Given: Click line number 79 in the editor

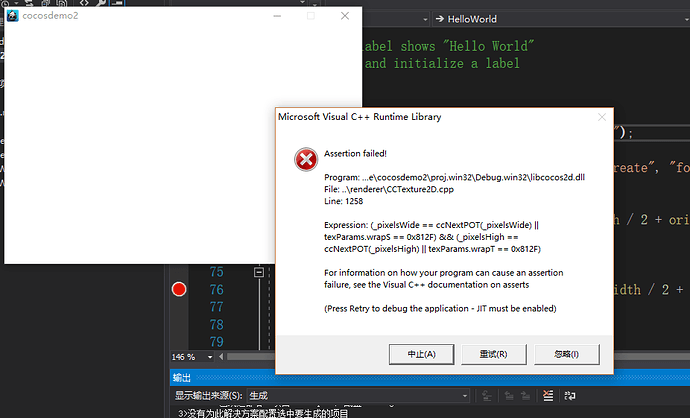Looking at the screenshot, I should coord(216,342).
